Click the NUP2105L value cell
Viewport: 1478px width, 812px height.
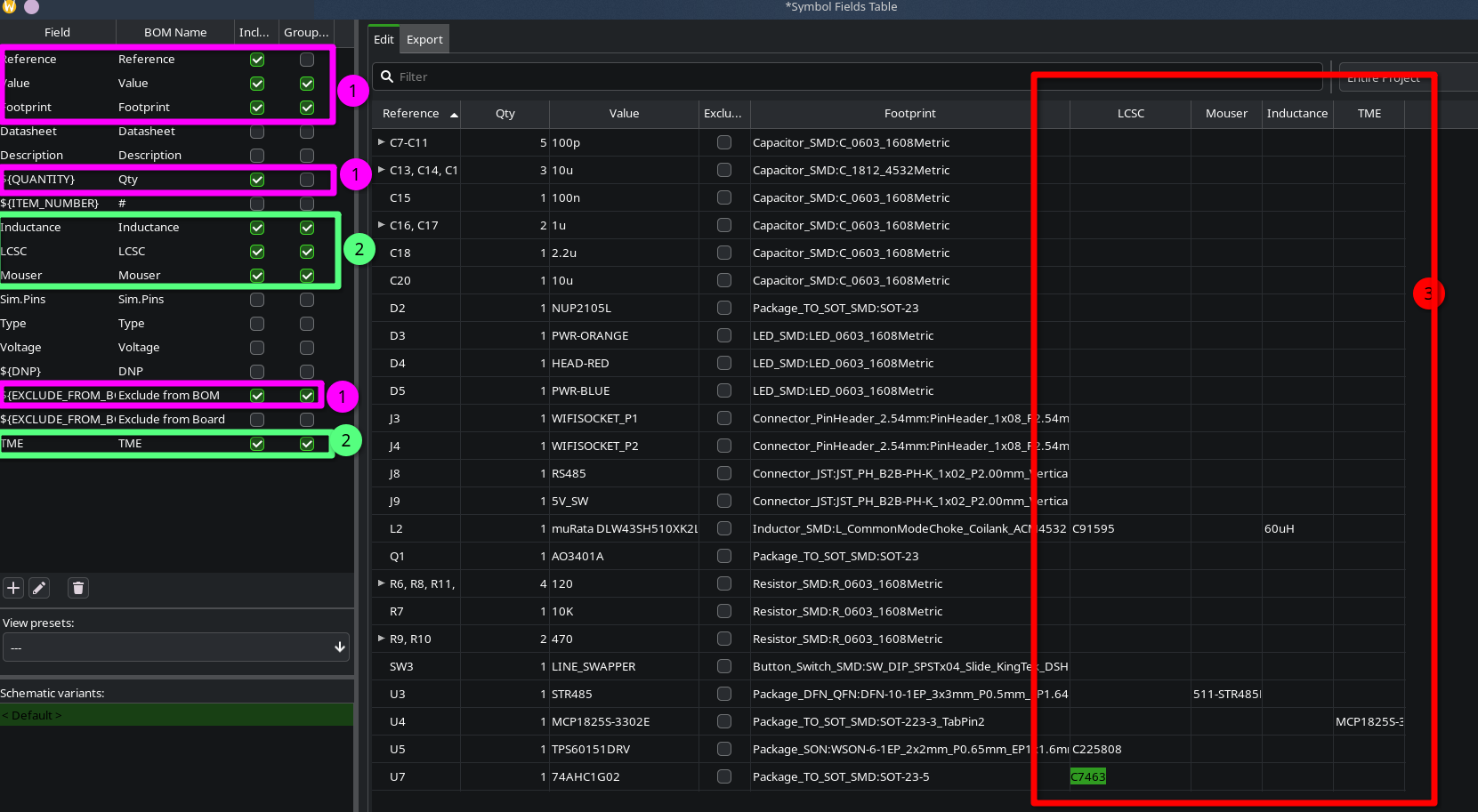coord(624,308)
